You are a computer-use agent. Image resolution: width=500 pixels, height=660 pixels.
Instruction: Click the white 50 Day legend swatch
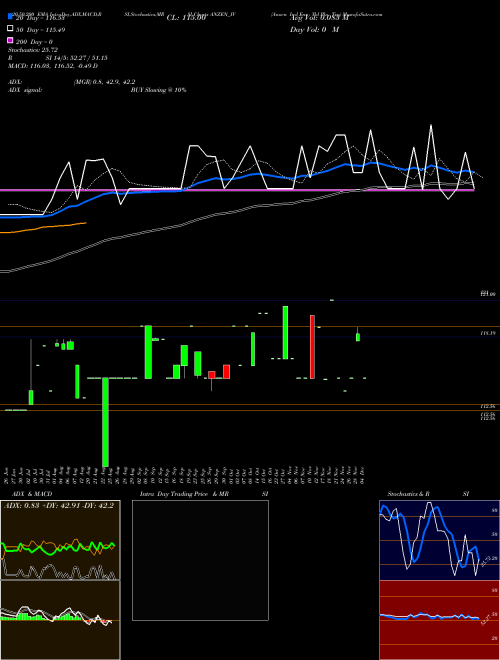(10, 29)
